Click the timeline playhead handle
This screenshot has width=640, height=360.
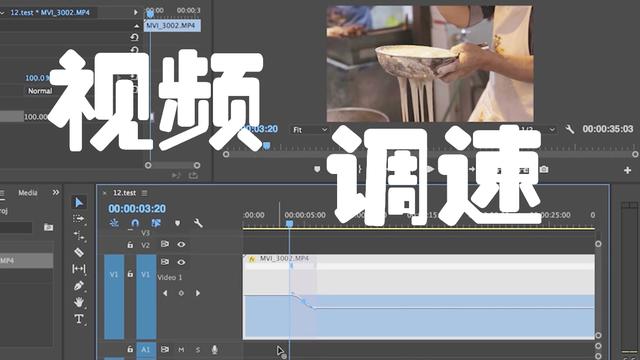(x=289, y=224)
